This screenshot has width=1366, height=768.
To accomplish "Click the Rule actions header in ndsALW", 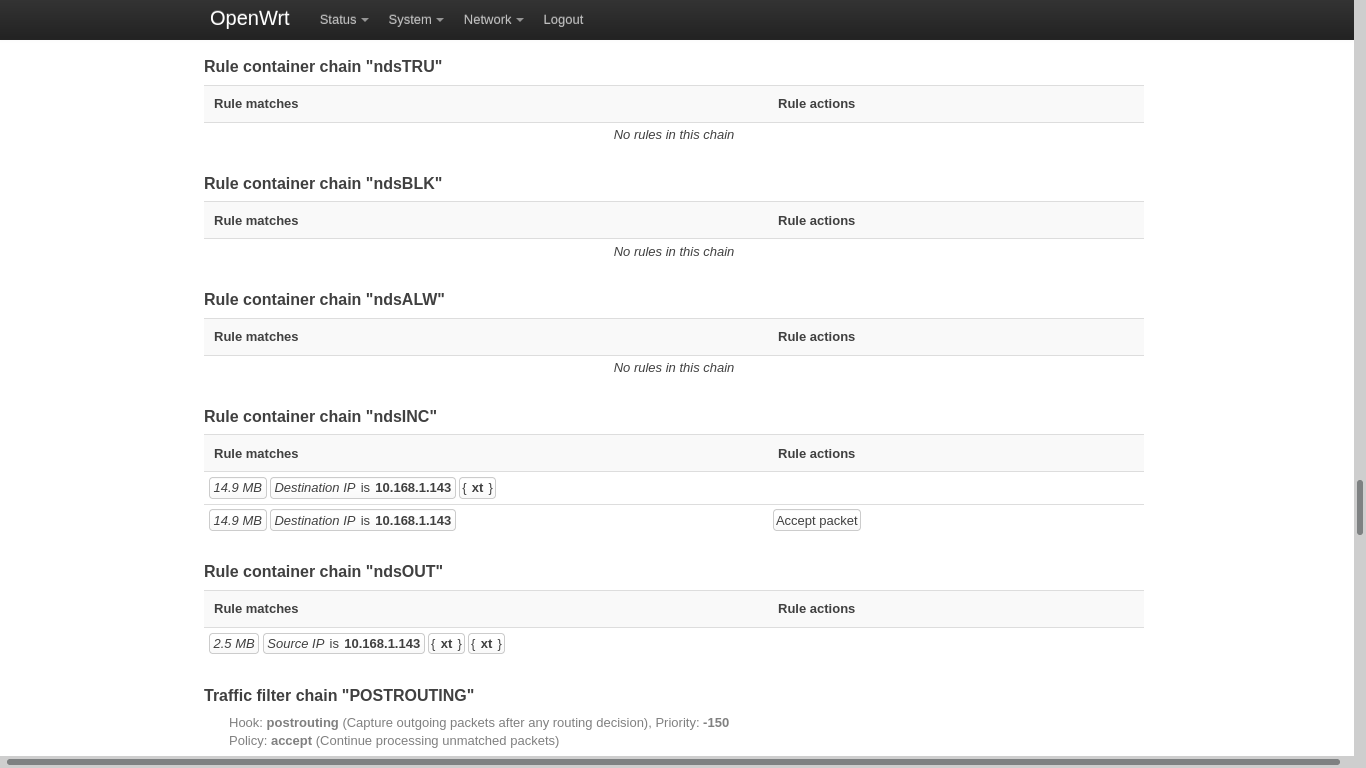I will (816, 336).
